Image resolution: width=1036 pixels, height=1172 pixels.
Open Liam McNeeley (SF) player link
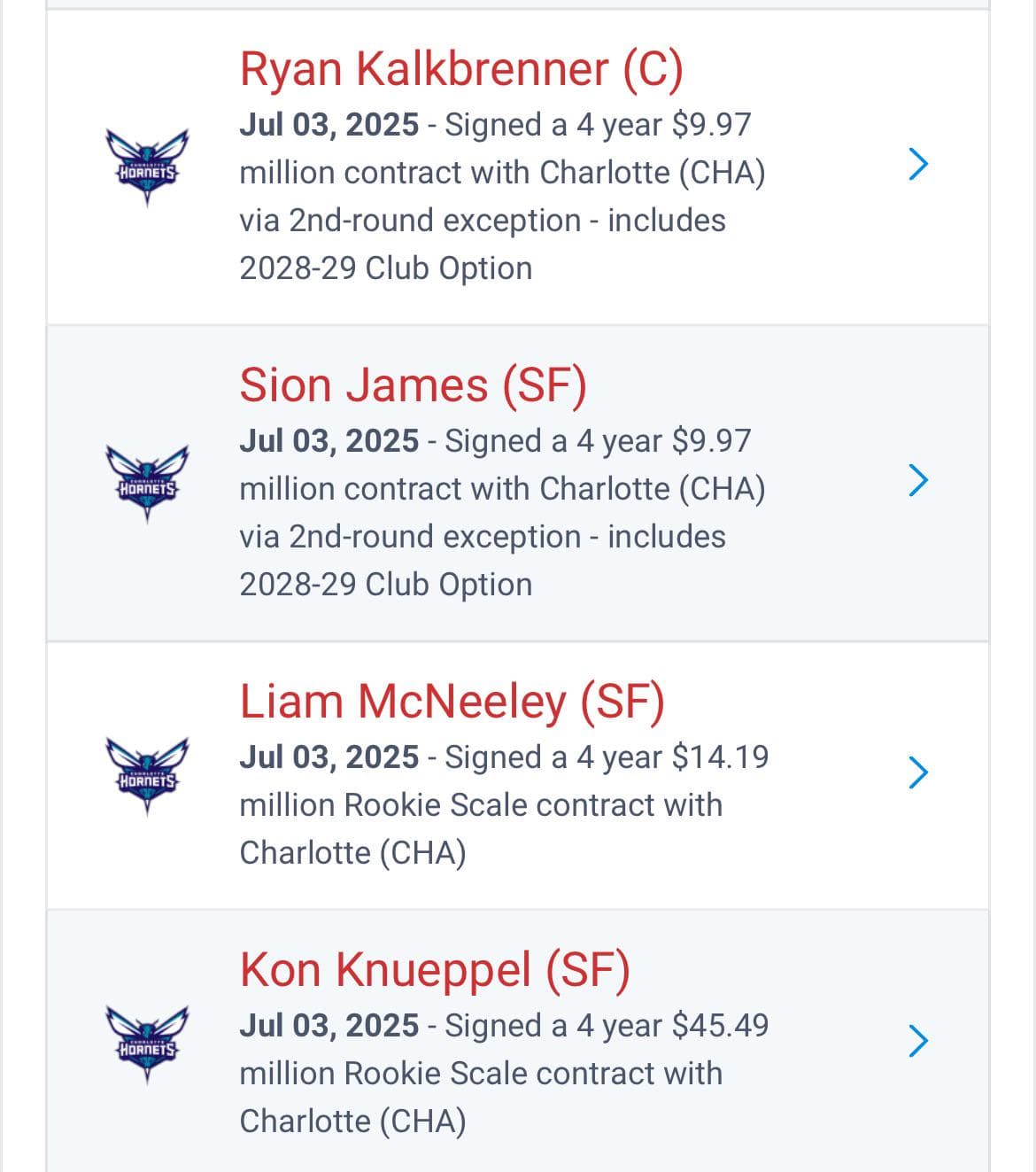(452, 702)
